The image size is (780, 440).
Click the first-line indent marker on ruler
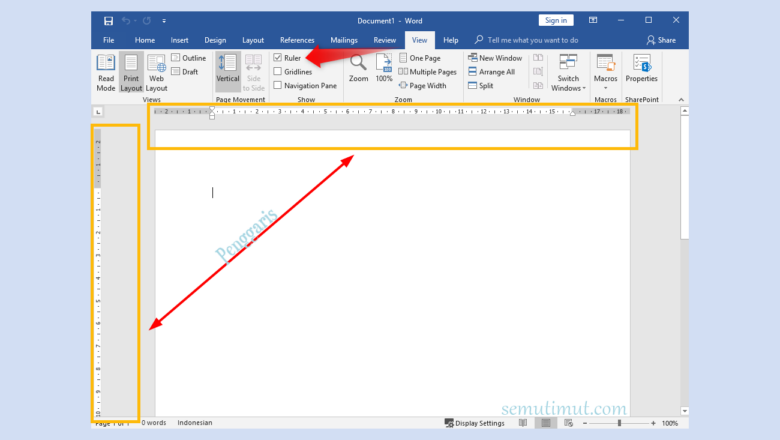[212, 109]
